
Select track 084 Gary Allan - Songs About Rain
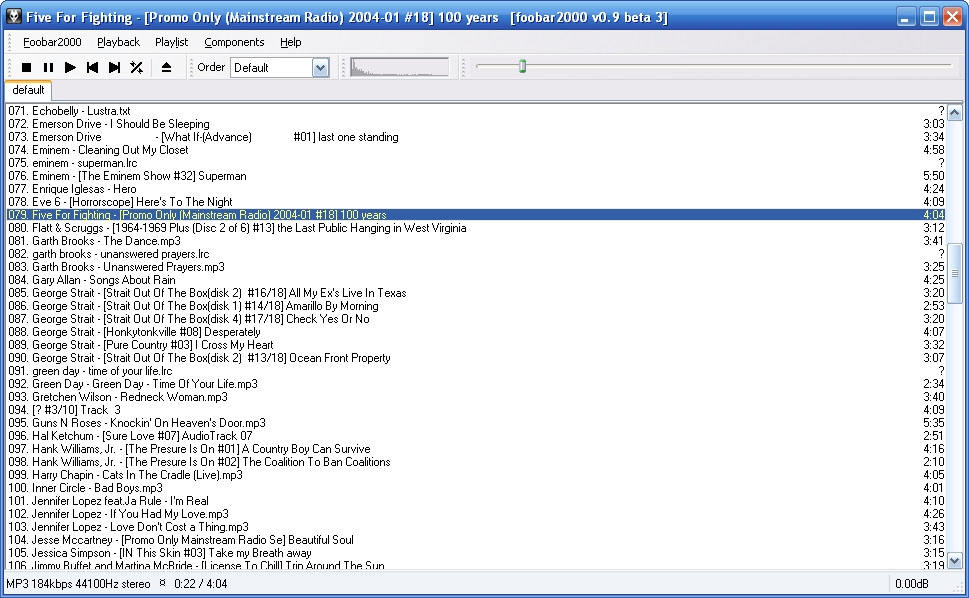[475, 280]
